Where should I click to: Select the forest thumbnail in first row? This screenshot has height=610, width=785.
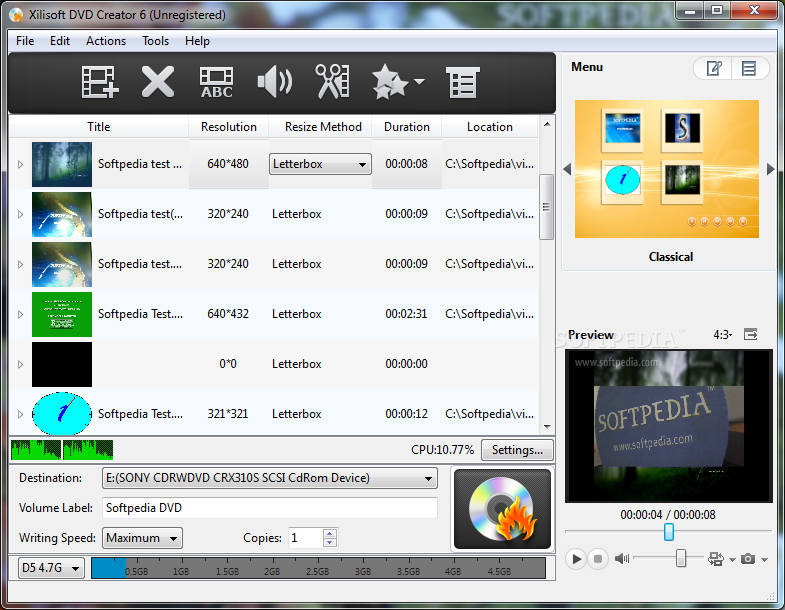coord(62,164)
